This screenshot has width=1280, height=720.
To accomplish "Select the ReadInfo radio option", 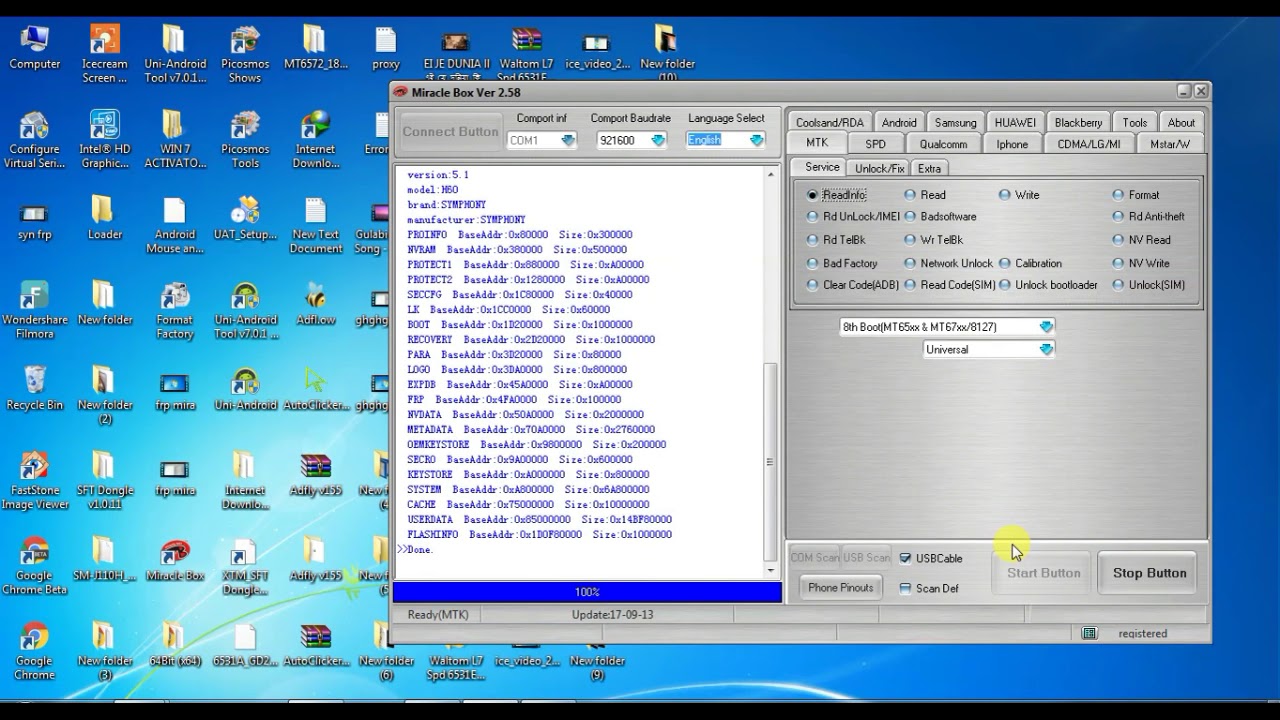I will click(836, 195).
